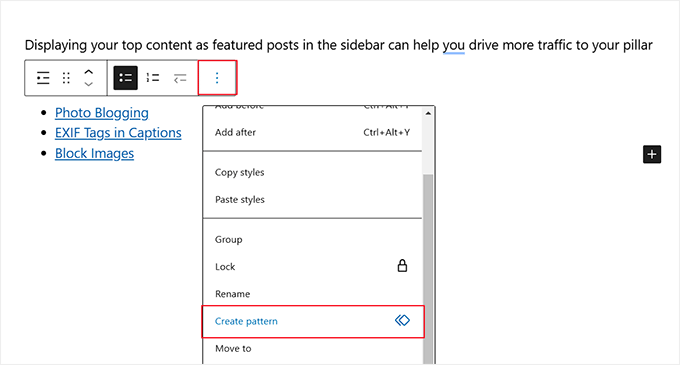680x365 pixels.
Task: Click the menu scrollbar up arrow
Action: (428, 114)
